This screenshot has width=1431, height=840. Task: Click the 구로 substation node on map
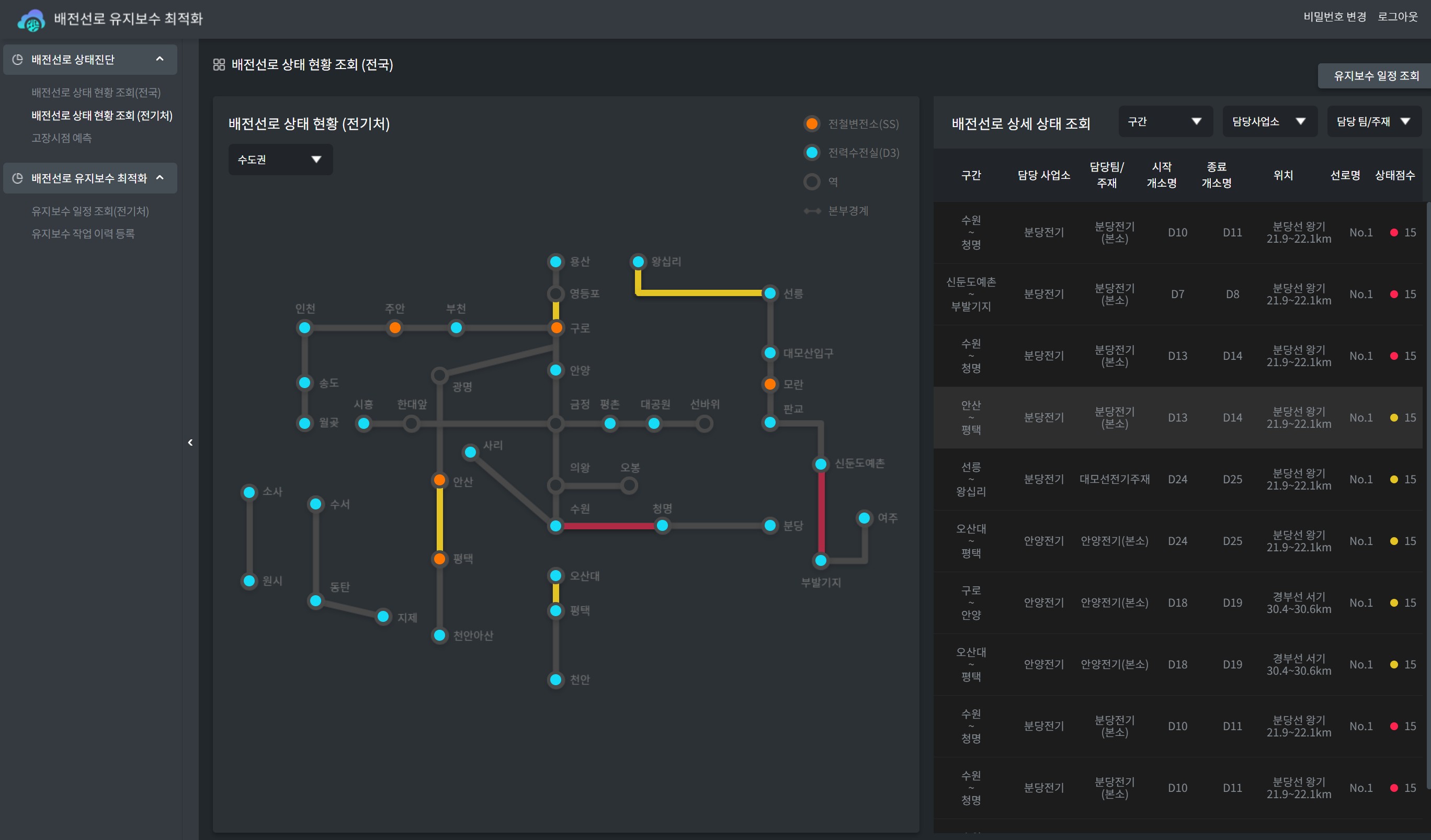point(556,328)
